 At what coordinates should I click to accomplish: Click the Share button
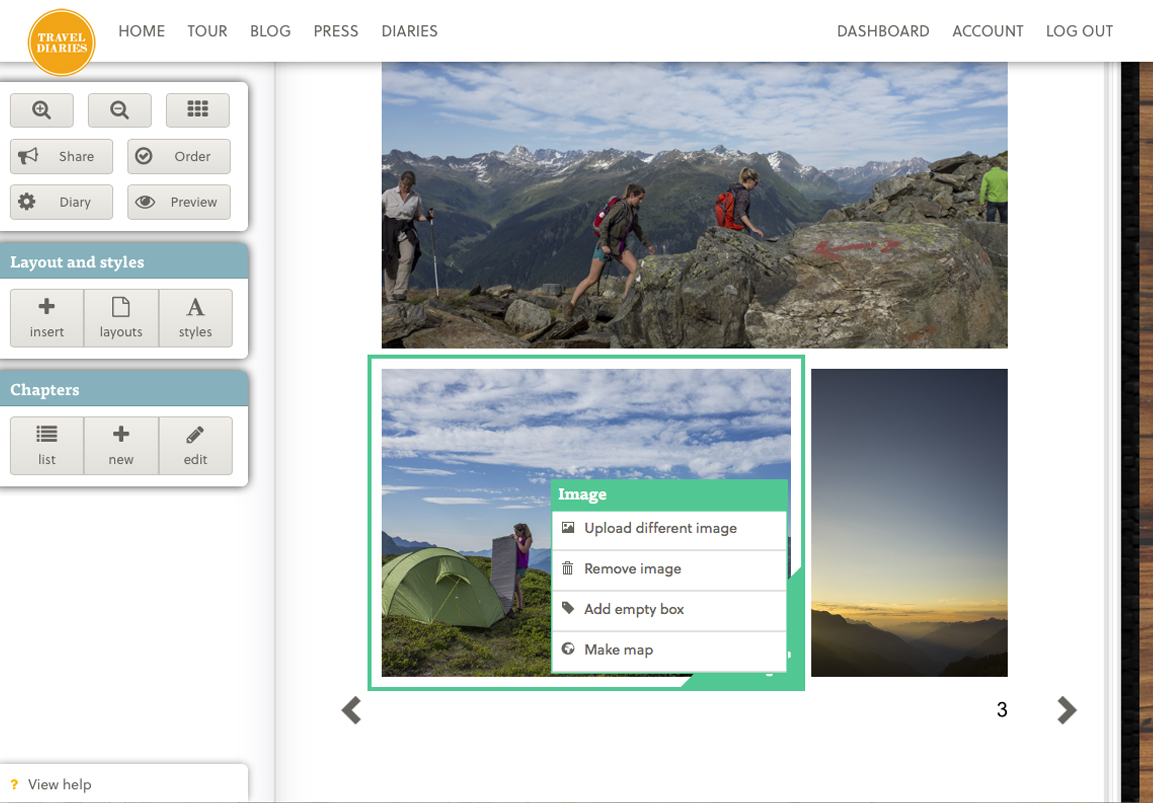(x=62, y=157)
